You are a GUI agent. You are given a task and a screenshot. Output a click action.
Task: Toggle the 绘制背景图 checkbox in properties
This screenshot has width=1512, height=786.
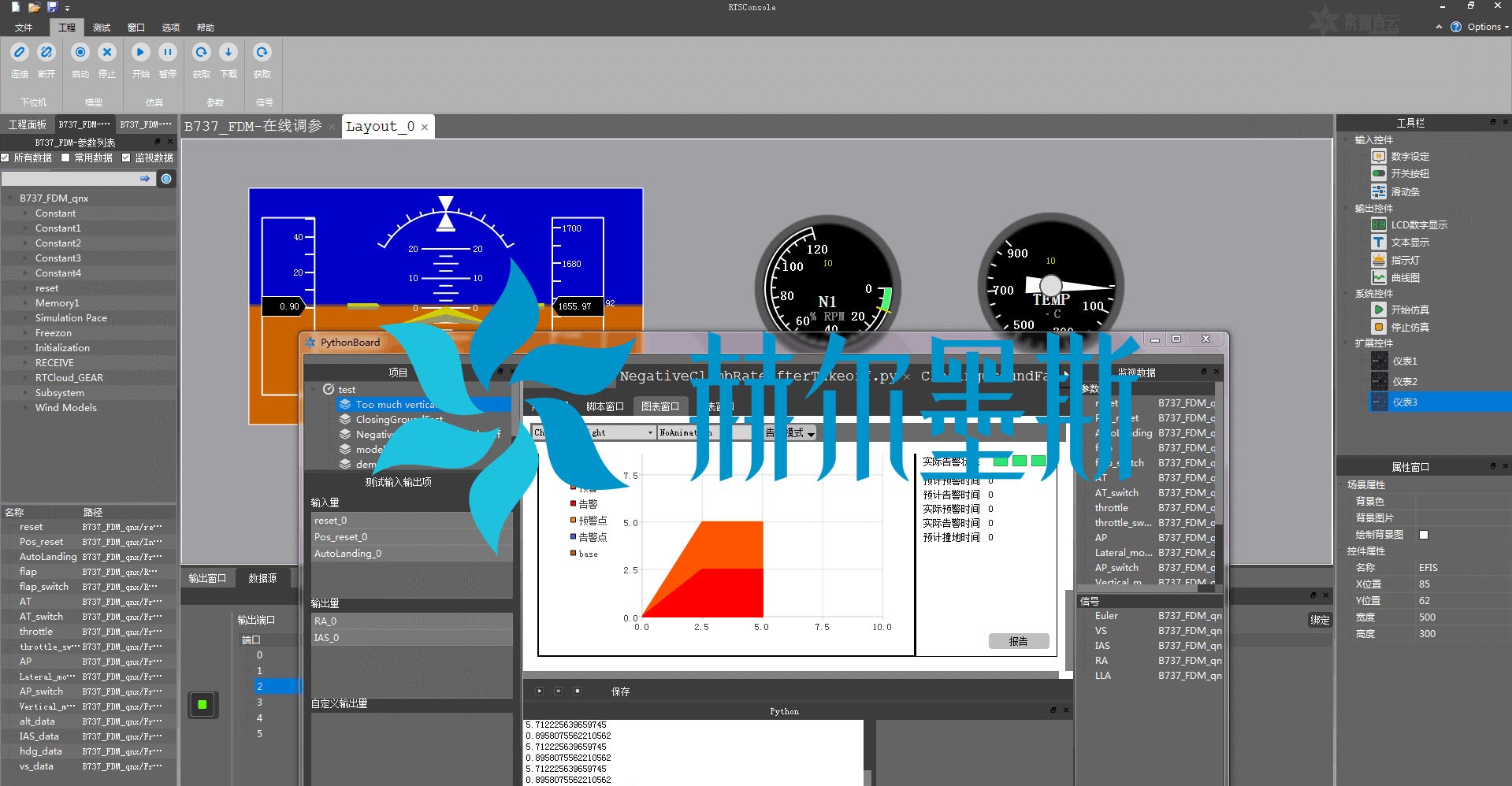pyautogui.click(x=1424, y=535)
